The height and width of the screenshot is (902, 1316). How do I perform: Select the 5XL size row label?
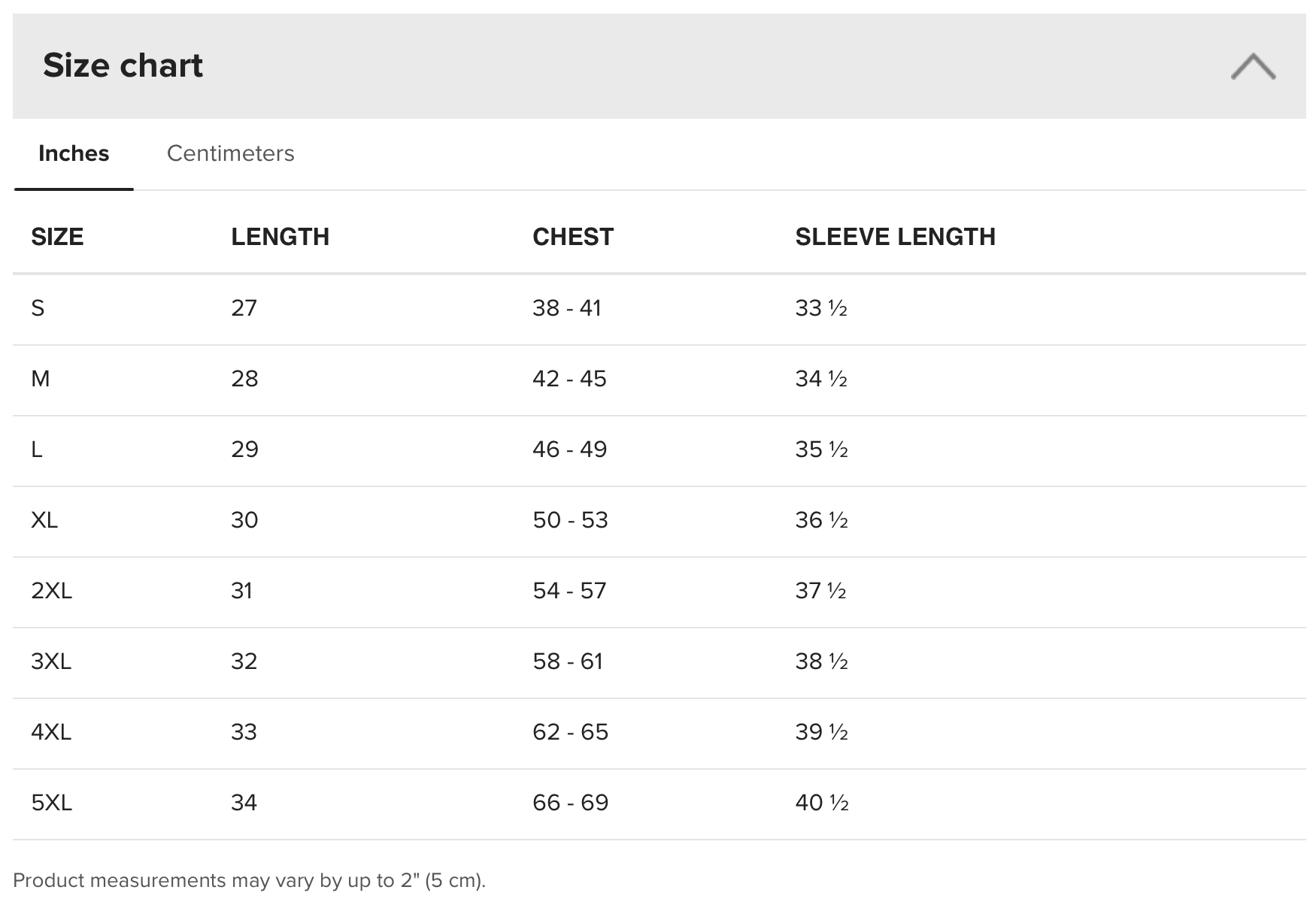[52, 803]
